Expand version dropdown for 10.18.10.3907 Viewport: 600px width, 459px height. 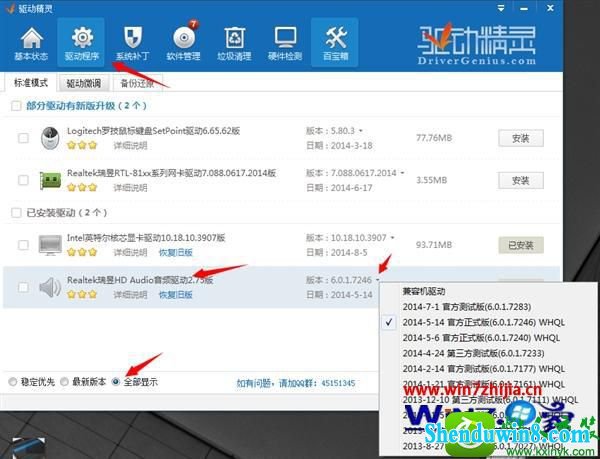(x=392, y=238)
